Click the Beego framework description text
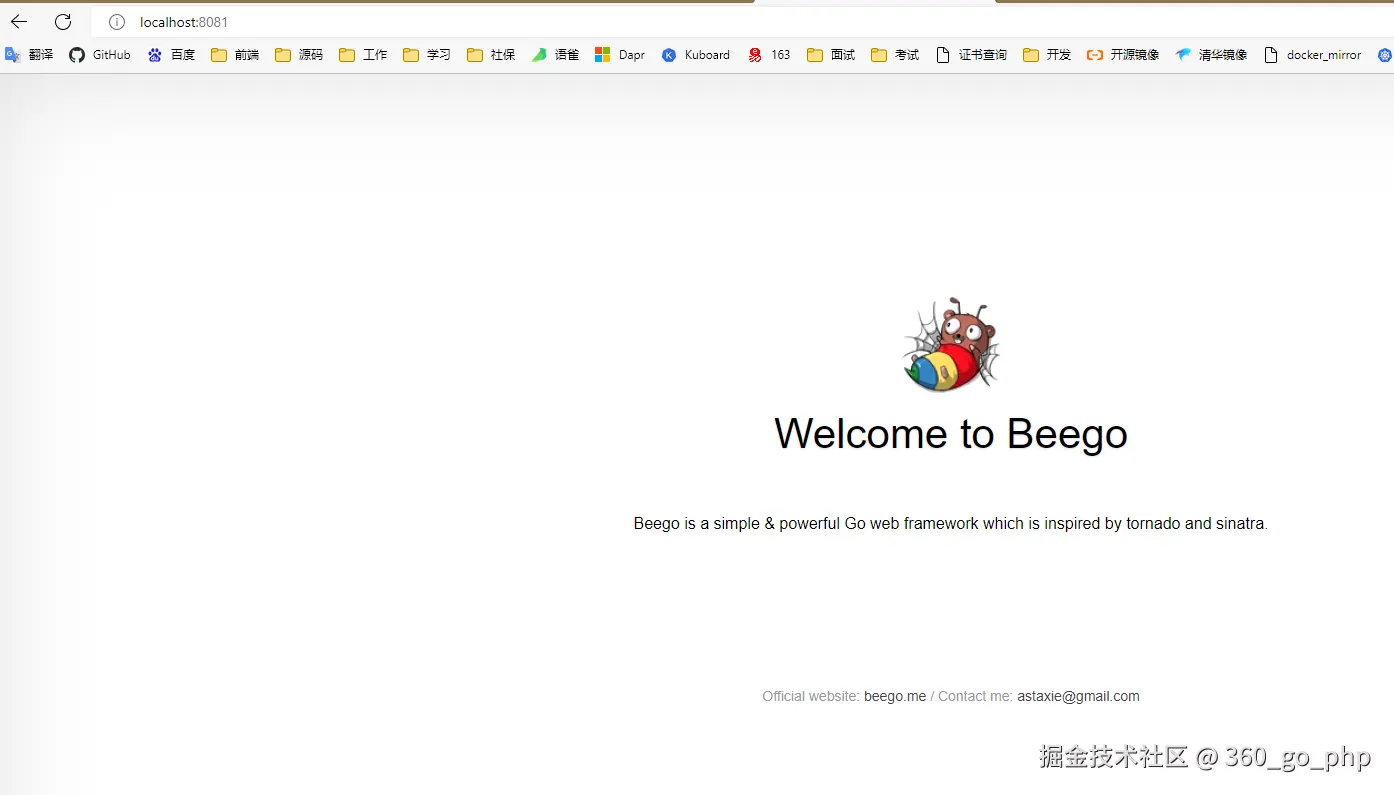 [951, 523]
